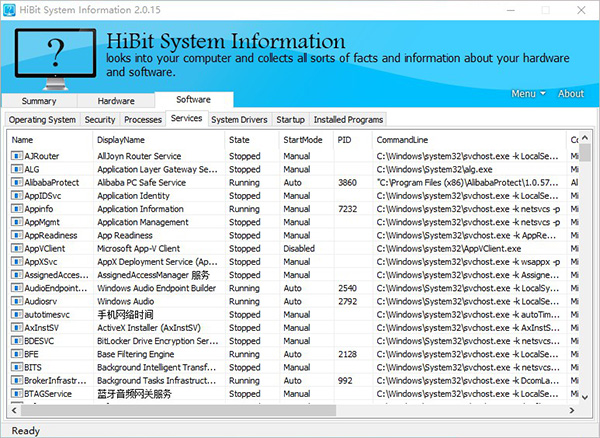Click PID value 7232
Screen dimensions: 600x438
347,209
